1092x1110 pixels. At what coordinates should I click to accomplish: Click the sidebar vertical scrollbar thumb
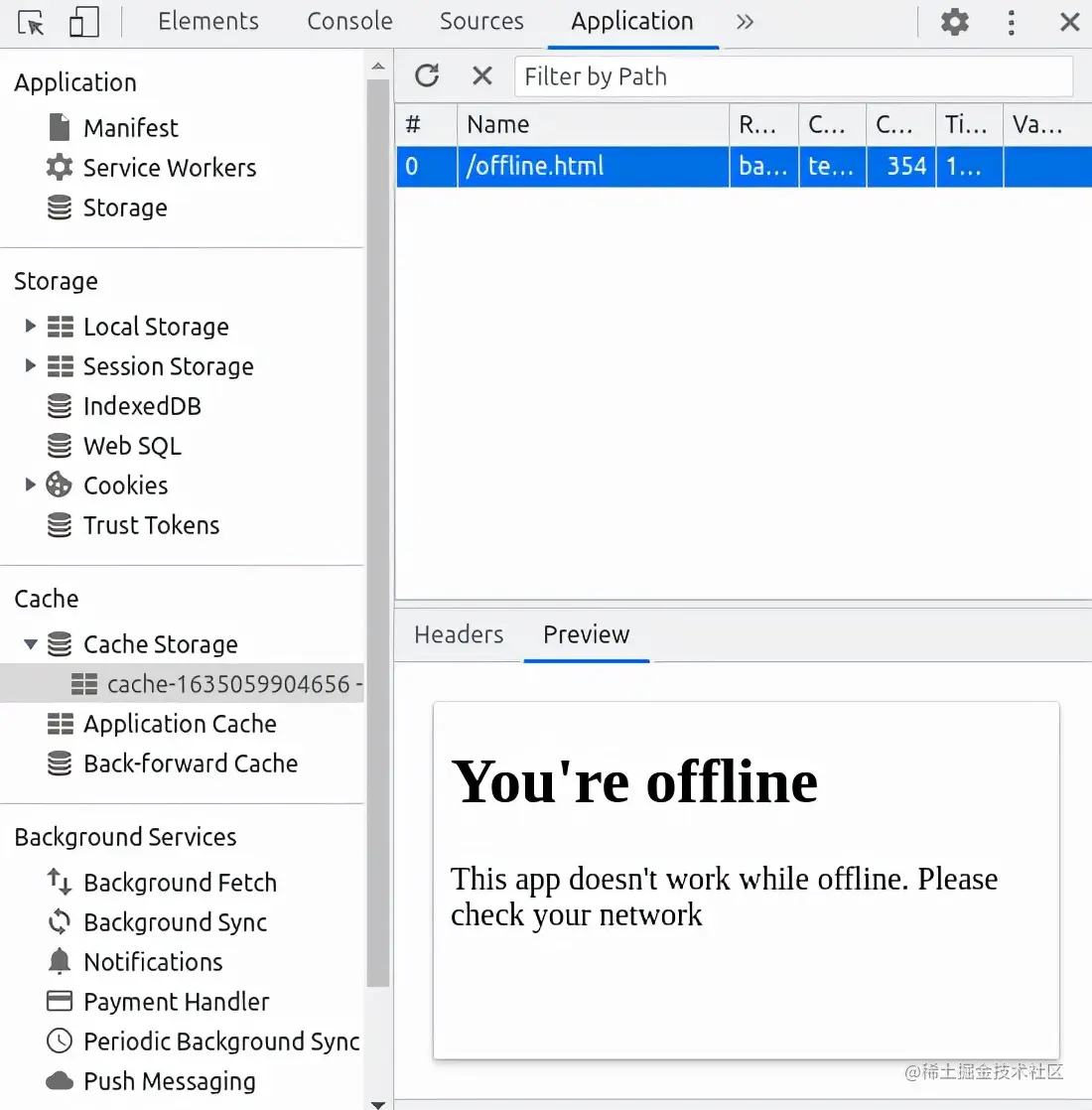378,532
